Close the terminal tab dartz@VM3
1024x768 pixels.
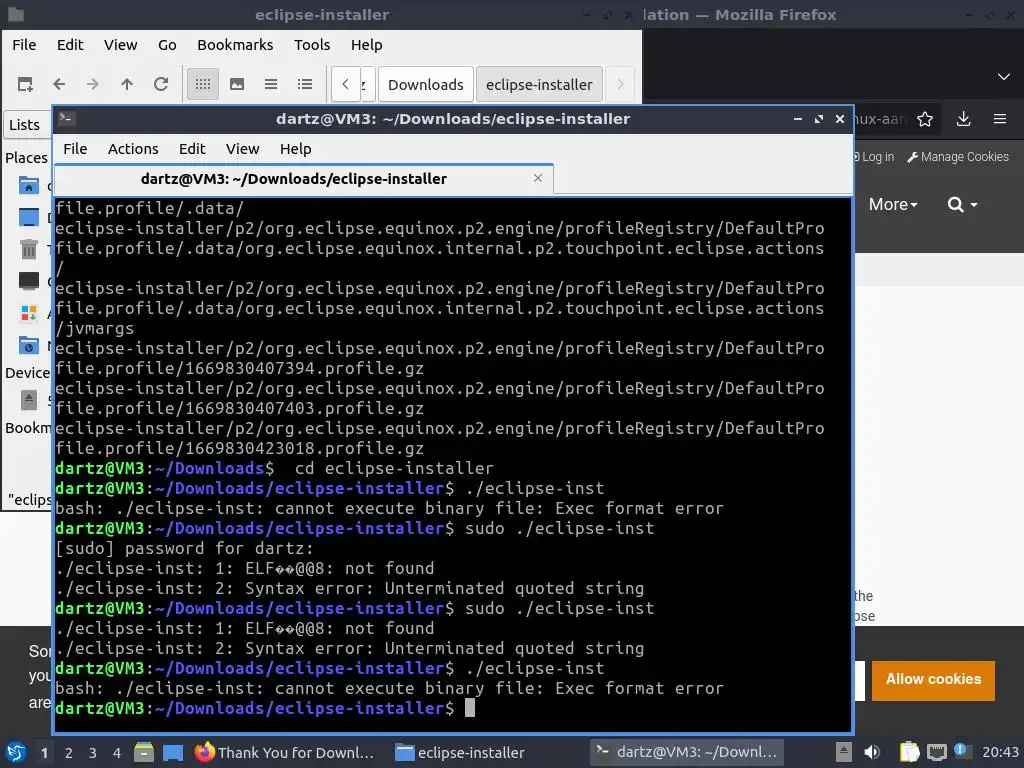(x=537, y=178)
